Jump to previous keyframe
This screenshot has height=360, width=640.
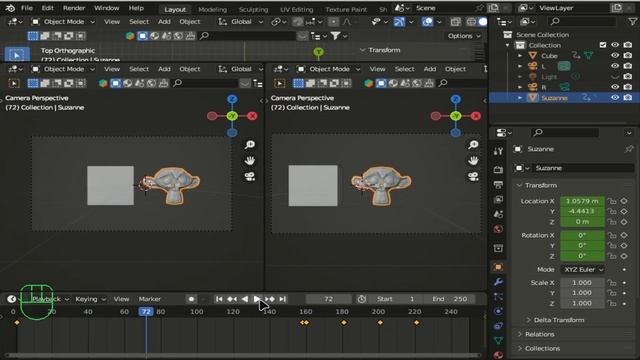(x=232, y=299)
